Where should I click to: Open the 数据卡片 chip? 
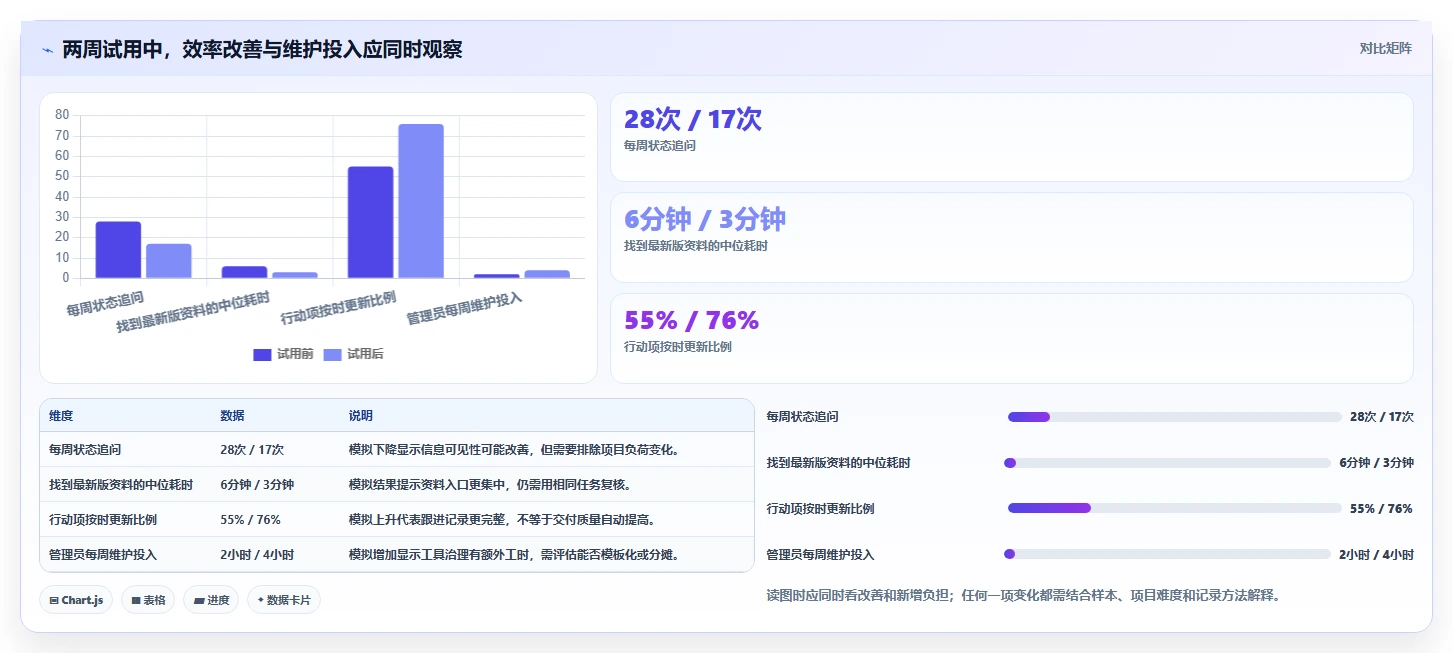(x=284, y=600)
